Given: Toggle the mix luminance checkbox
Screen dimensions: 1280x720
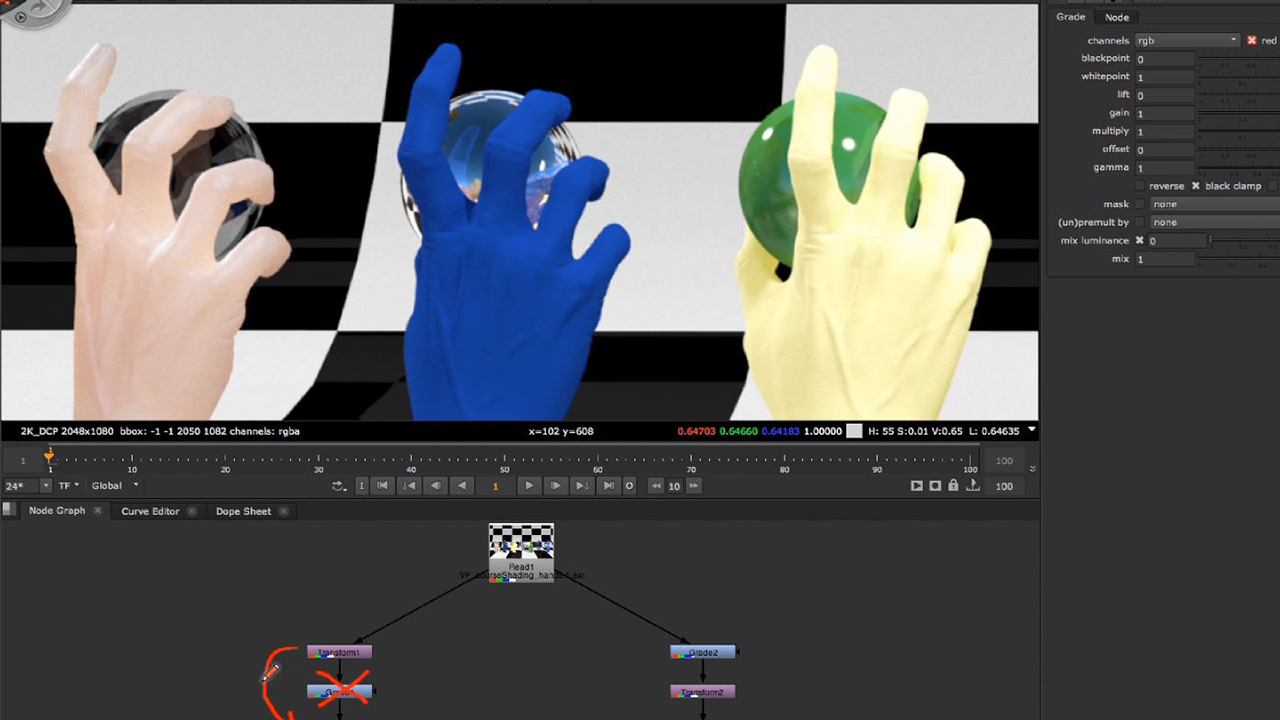Looking at the screenshot, I should (x=1139, y=241).
